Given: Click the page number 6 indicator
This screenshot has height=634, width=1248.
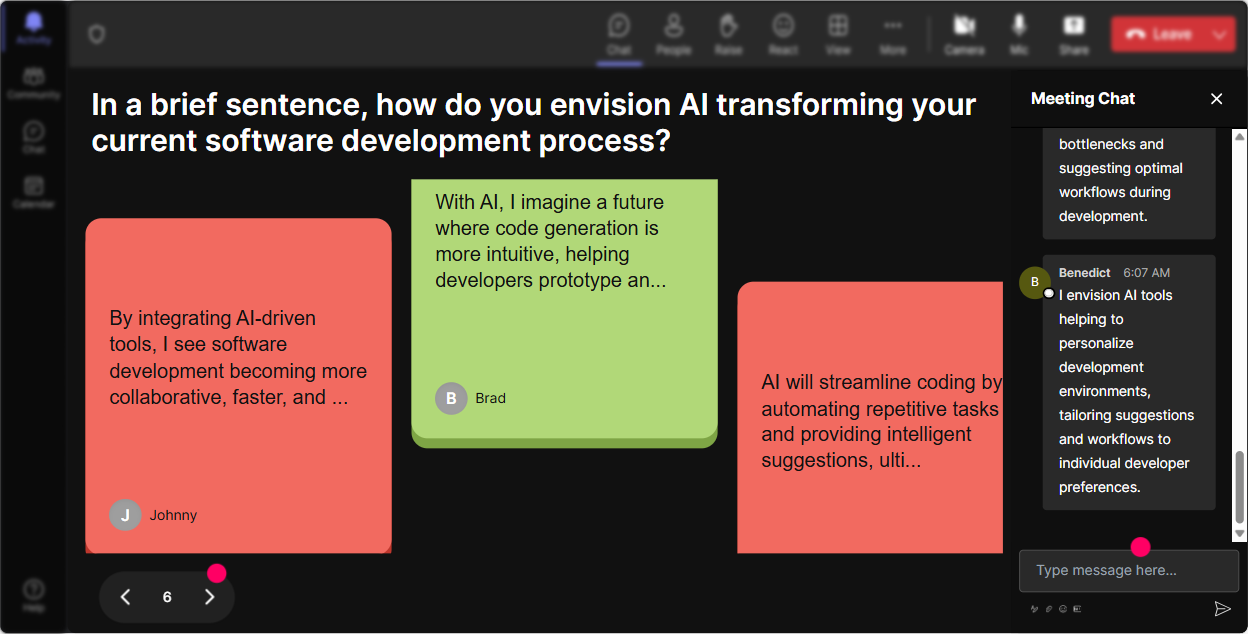Looking at the screenshot, I should (167, 597).
